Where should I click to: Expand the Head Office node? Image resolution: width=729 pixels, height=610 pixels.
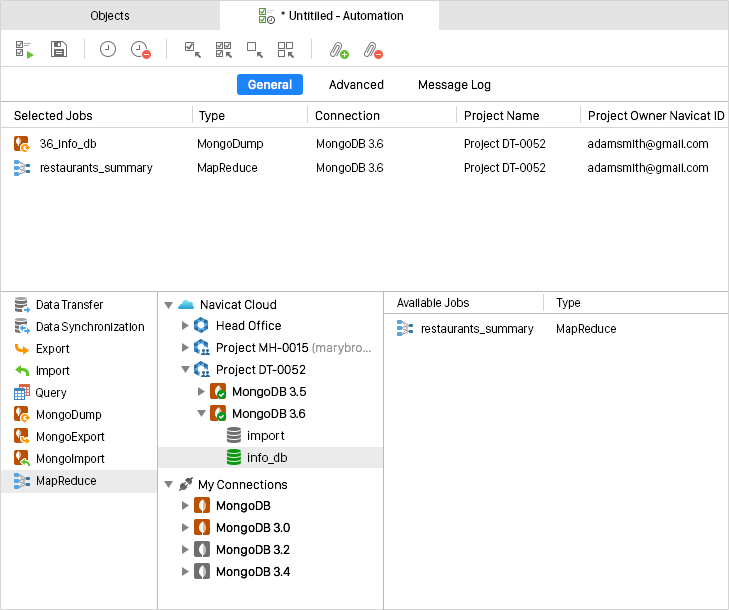click(x=185, y=325)
